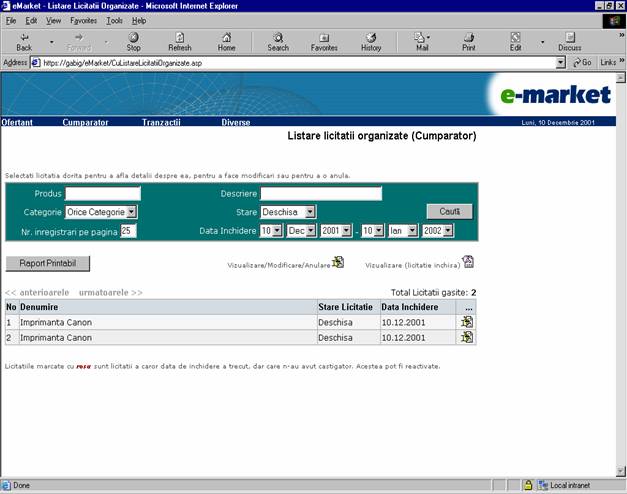Go to the Home page icon
The height and width of the screenshot is (494, 627).
click(226, 38)
